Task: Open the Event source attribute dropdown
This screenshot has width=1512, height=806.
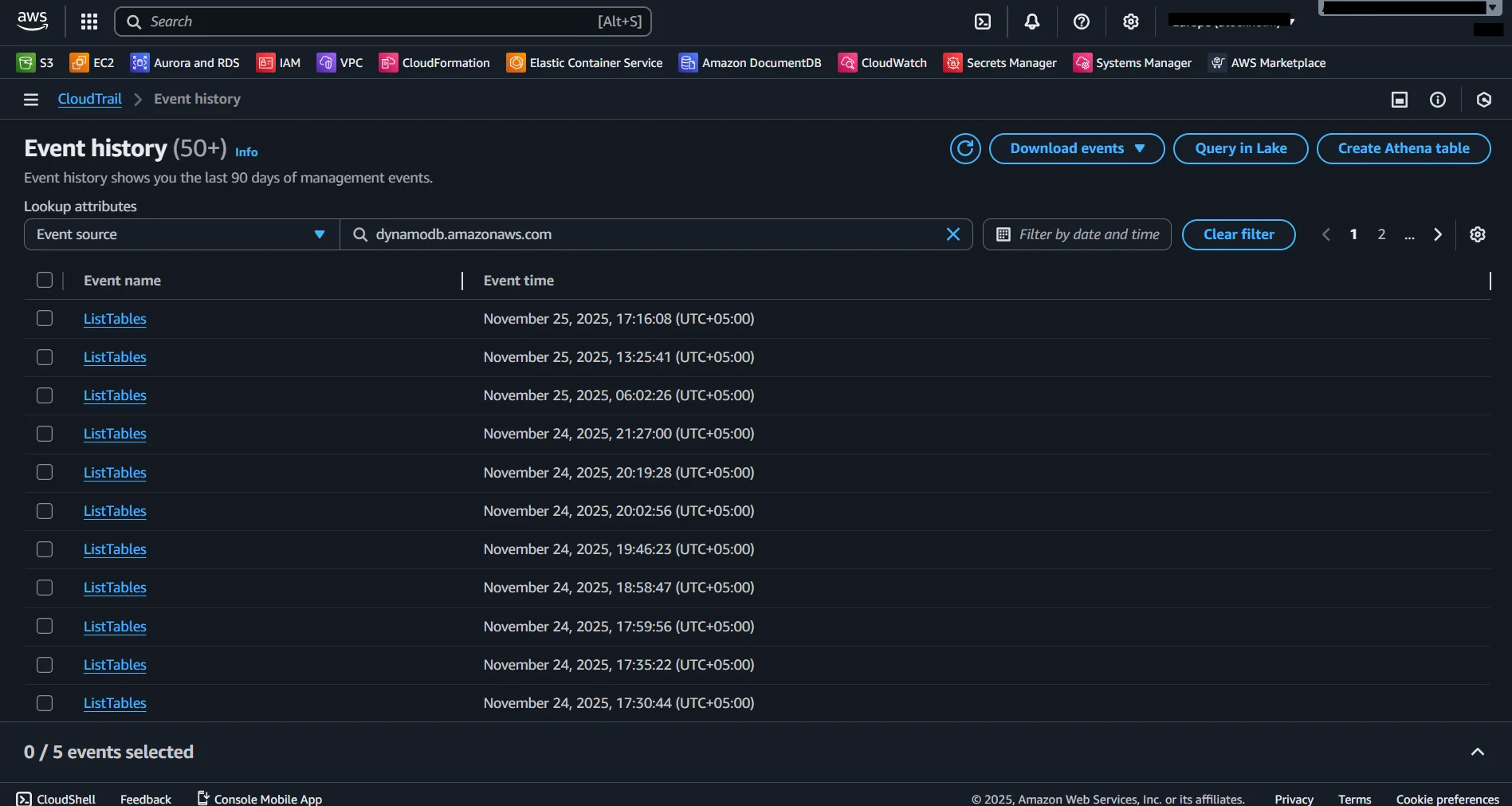Action: point(181,234)
